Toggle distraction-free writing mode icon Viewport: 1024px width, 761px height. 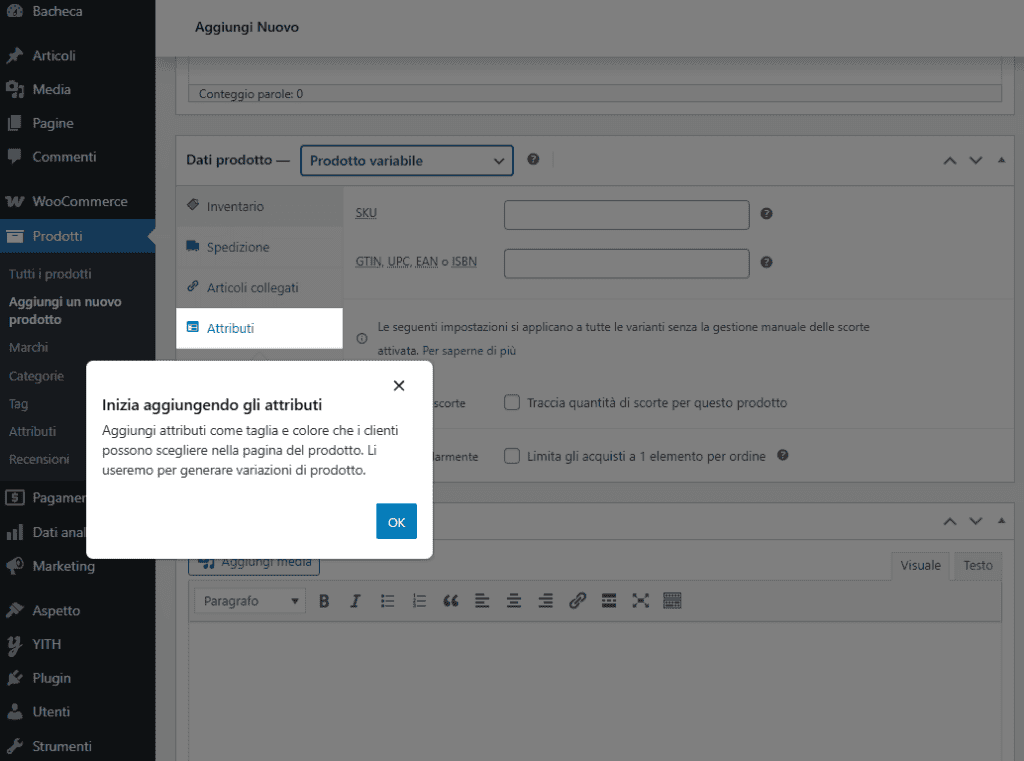tap(641, 600)
